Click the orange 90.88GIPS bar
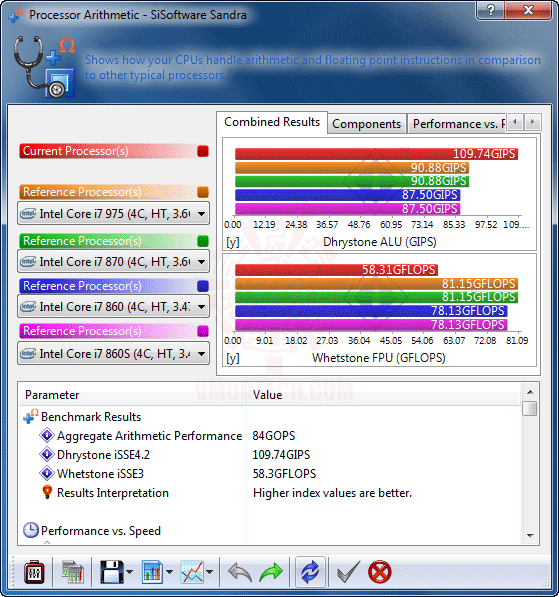Image resolution: width=559 pixels, height=597 pixels. pyautogui.click(x=352, y=168)
